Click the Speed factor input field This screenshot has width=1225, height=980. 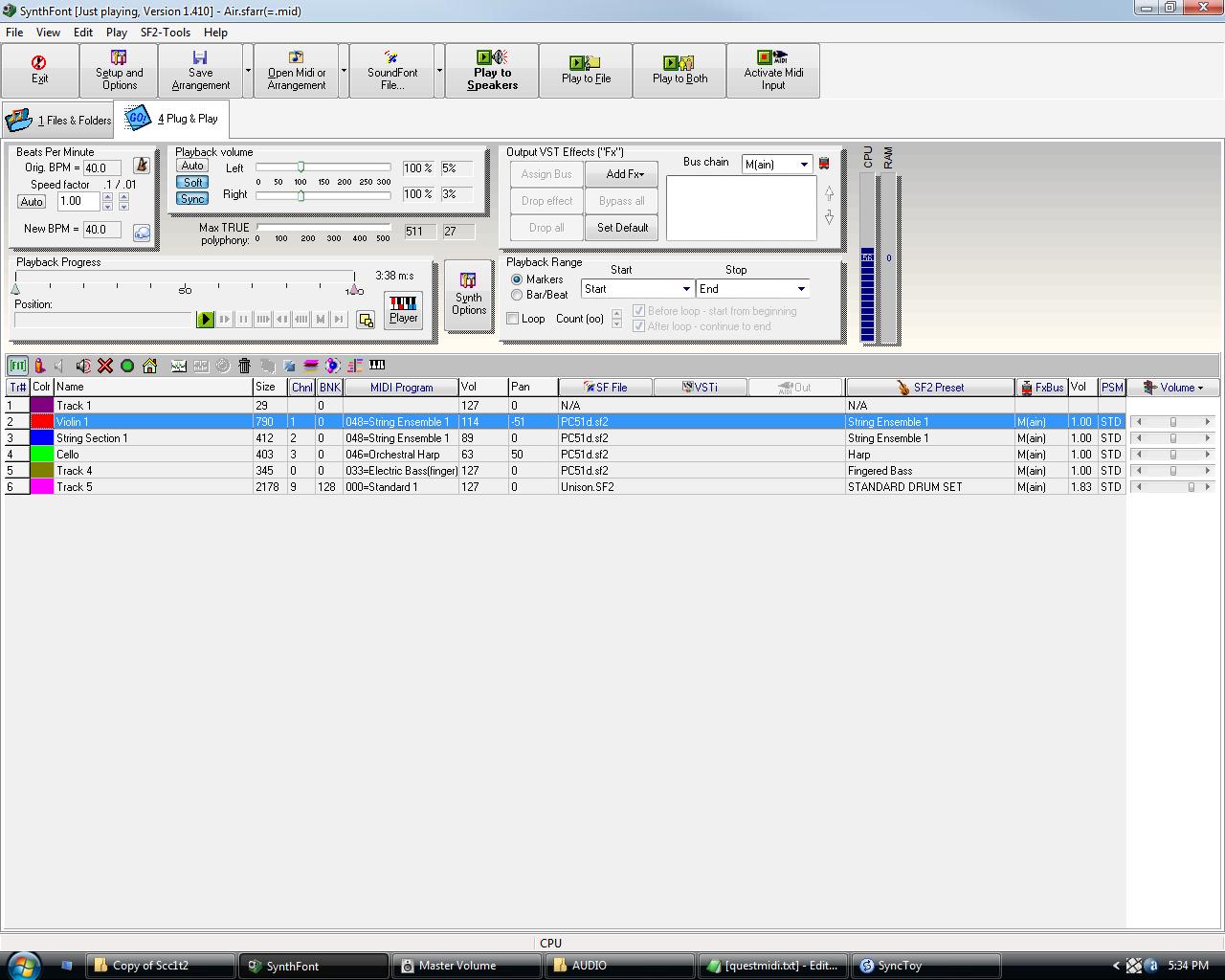click(x=78, y=202)
